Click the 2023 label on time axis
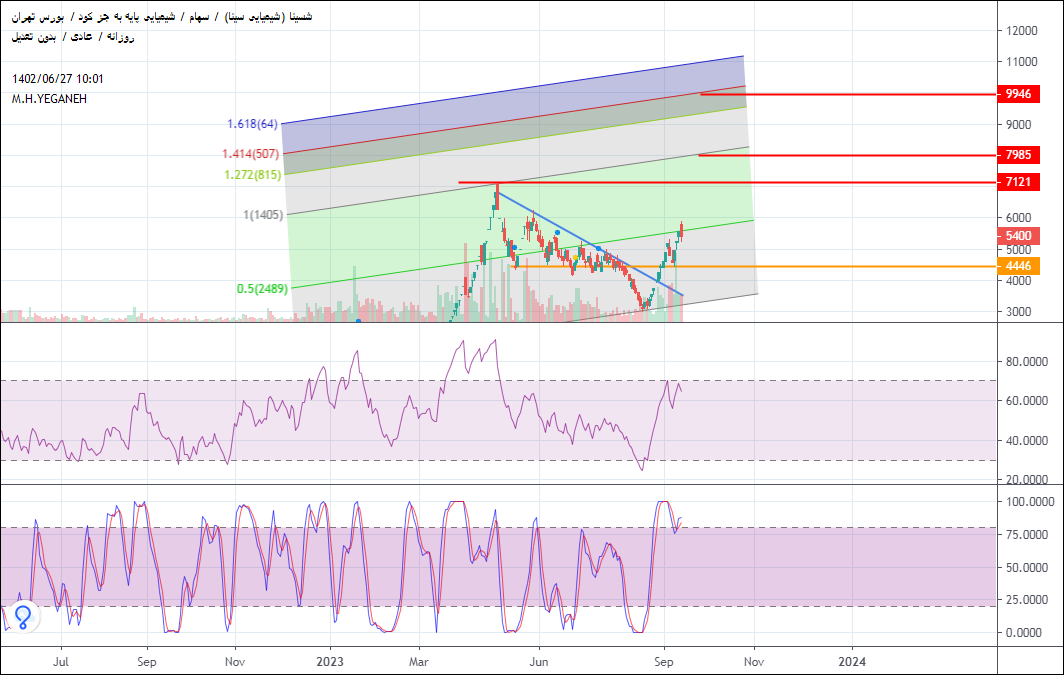Screen dimensions: 1064x675 click(x=329, y=661)
